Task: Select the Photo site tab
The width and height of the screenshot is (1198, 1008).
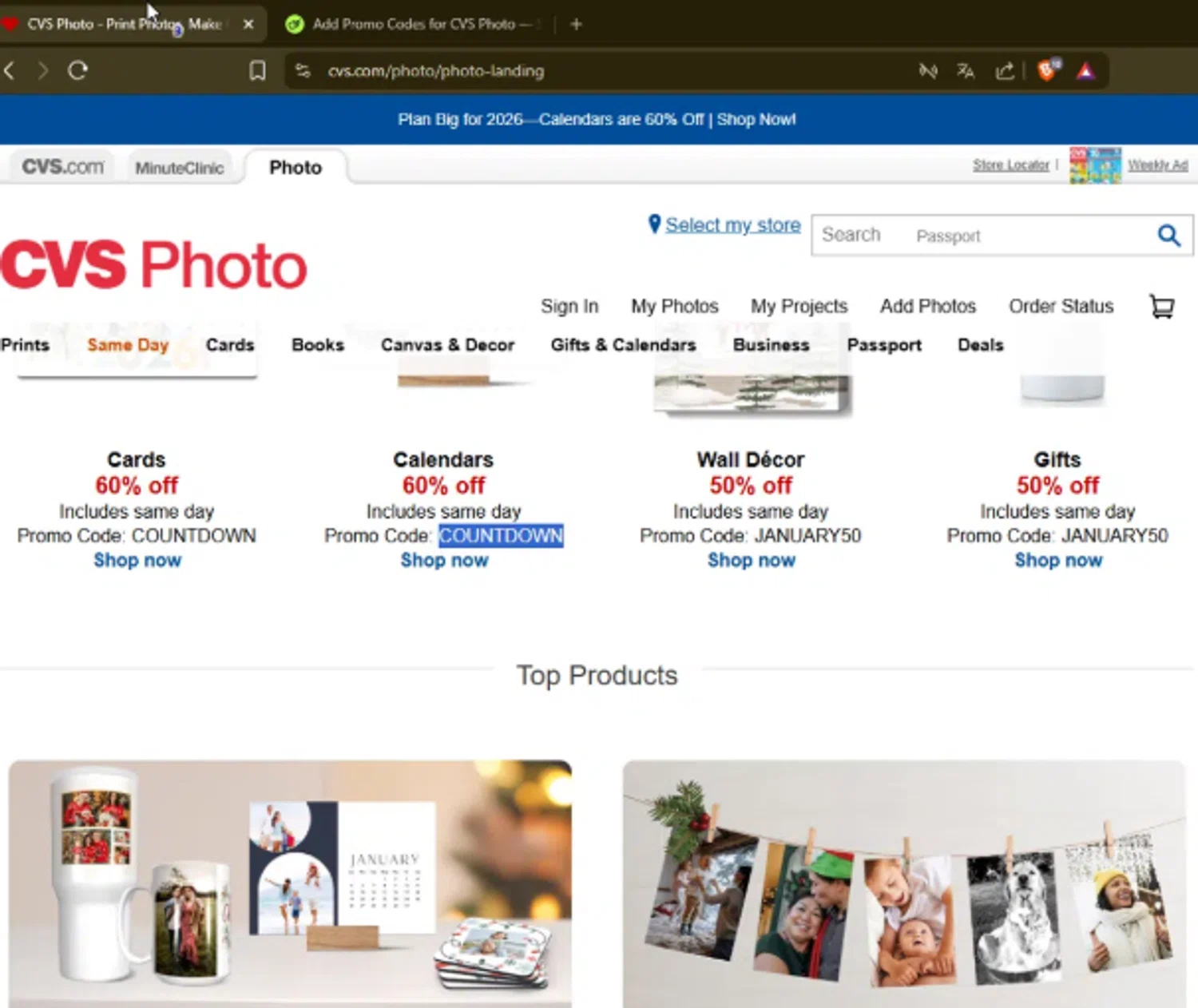Action: coord(296,167)
